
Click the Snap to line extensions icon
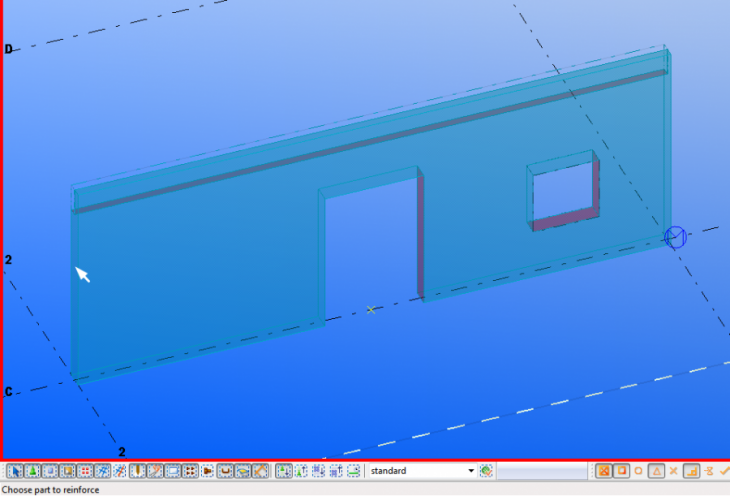709,471
